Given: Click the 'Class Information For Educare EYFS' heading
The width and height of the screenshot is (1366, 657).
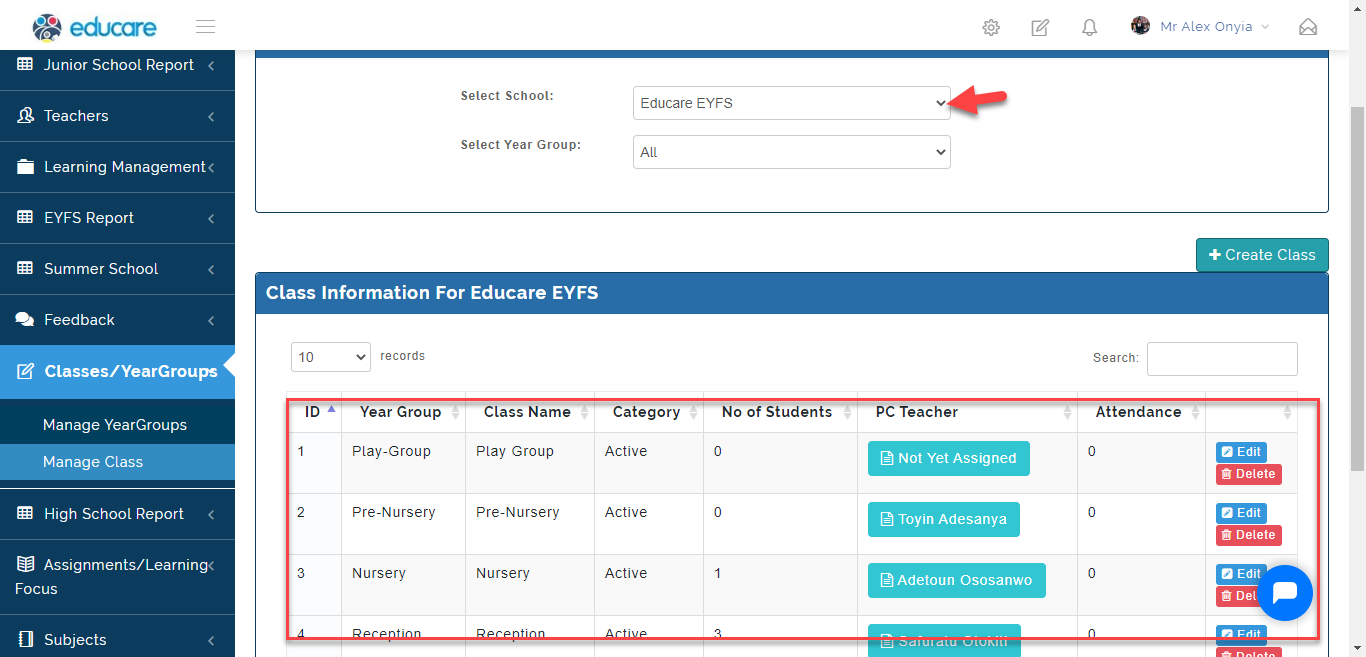Looking at the screenshot, I should pyautogui.click(x=432, y=293).
